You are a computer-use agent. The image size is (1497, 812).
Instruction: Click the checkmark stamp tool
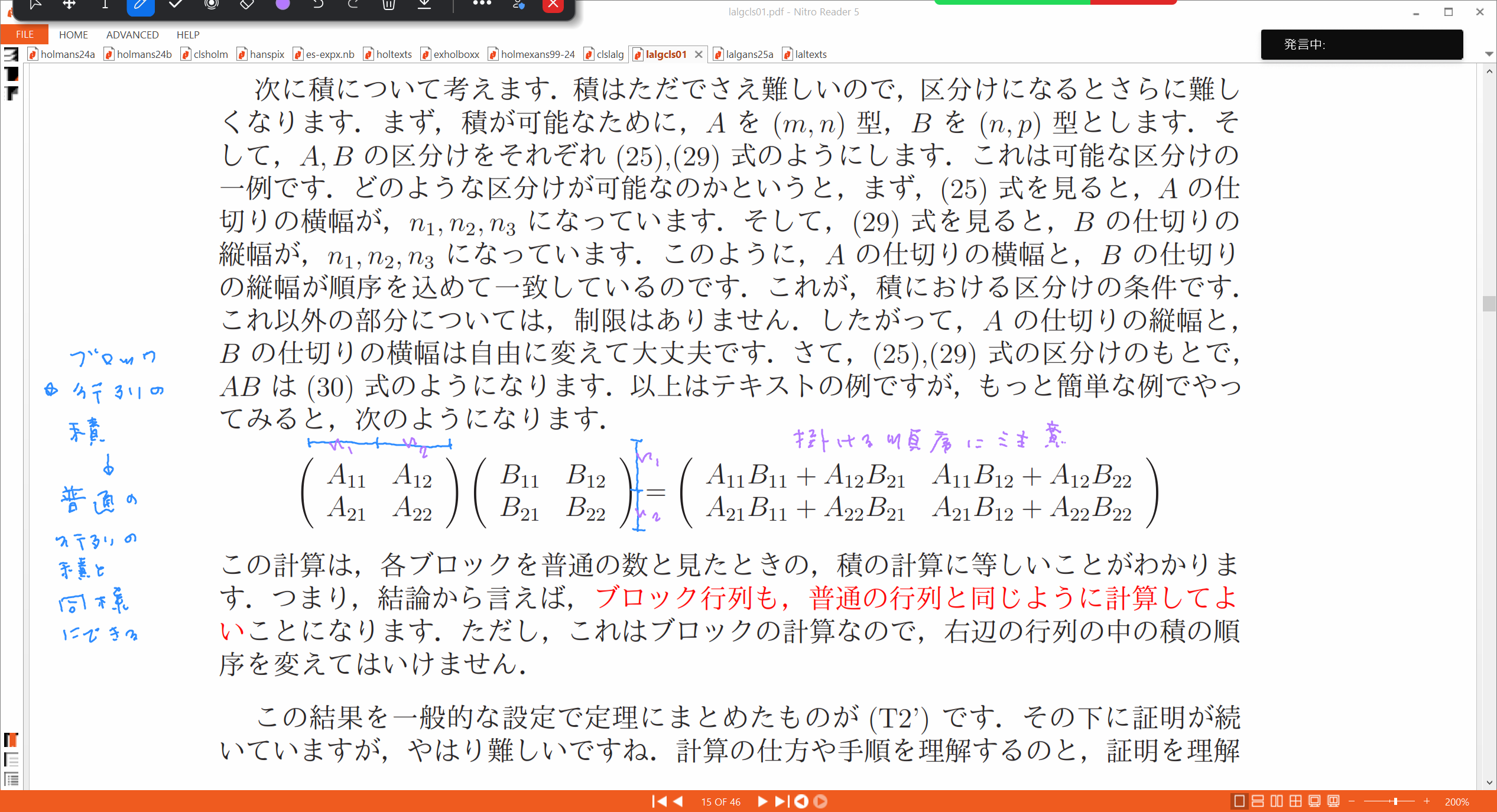click(176, 5)
